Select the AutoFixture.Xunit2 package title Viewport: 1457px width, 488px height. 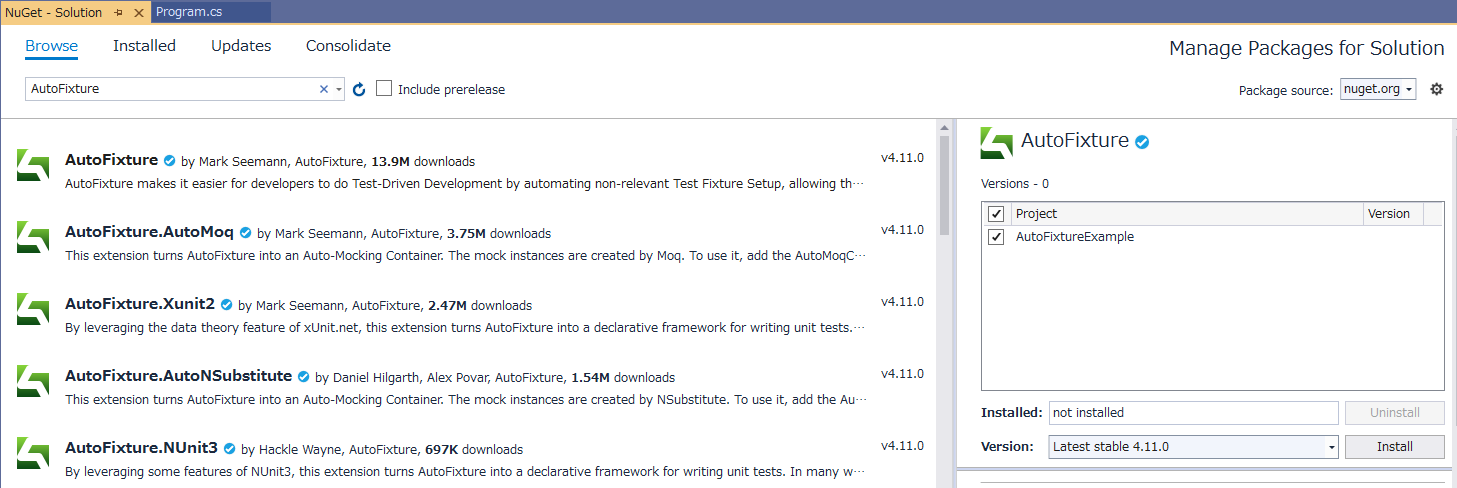coord(140,304)
